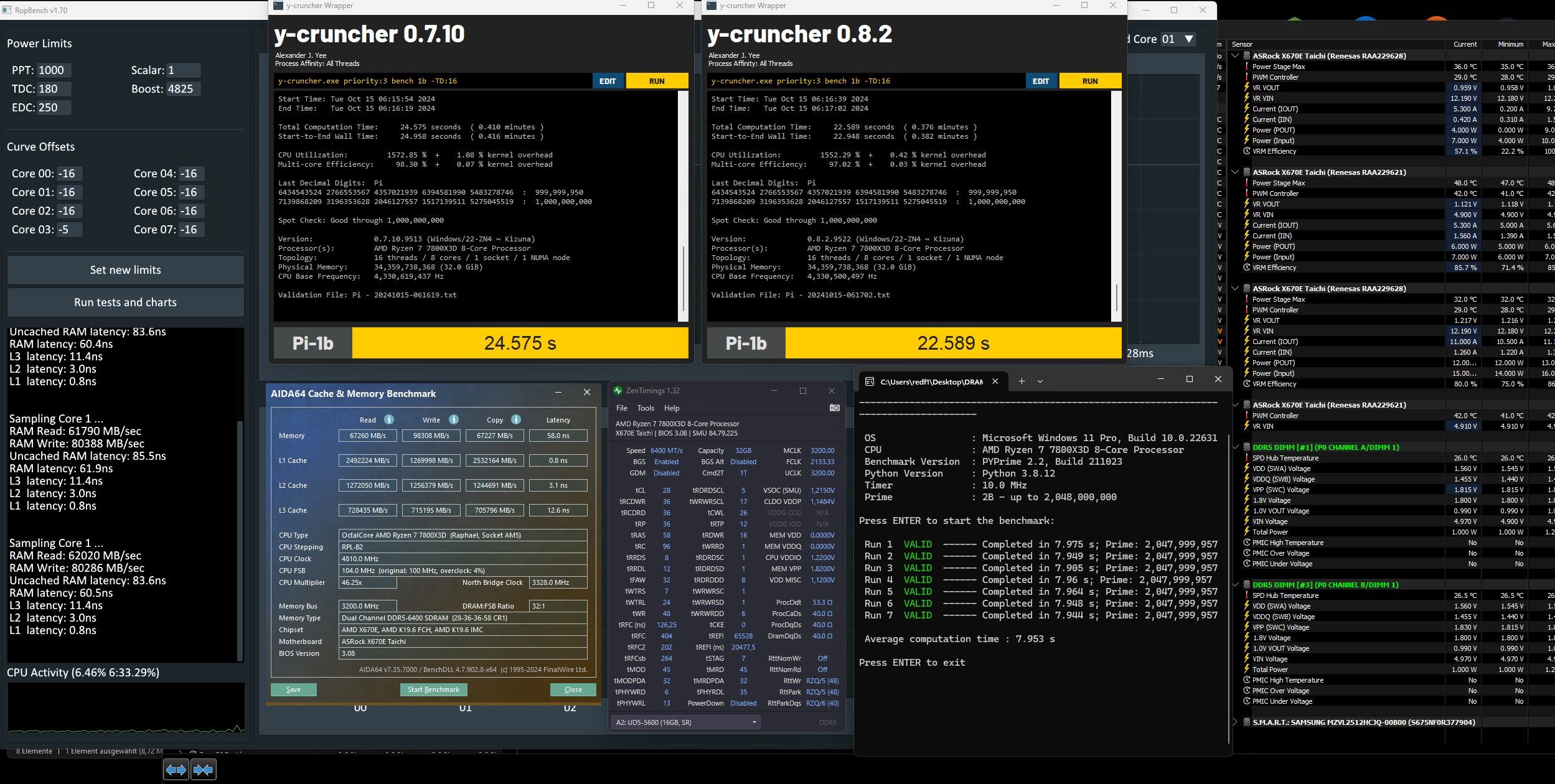Screen dimensions: 1555x784
Task: Open the terminal new-tab profile dropdown arrow
Action: pos(1040,381)
